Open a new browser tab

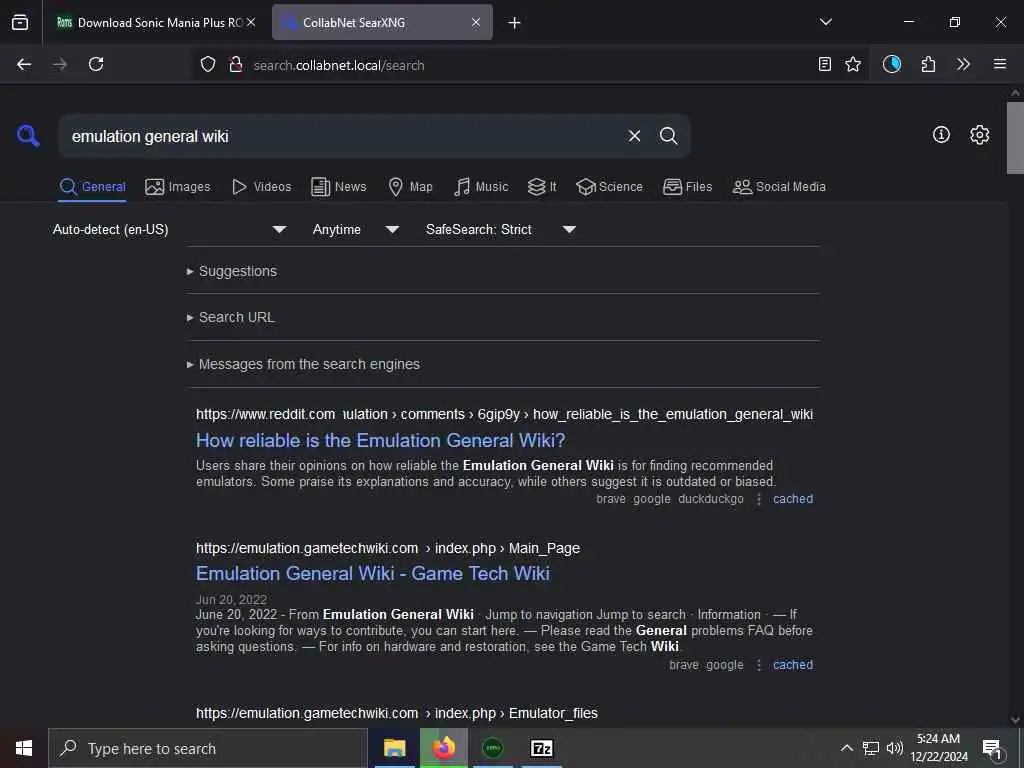tap(515, 23)
